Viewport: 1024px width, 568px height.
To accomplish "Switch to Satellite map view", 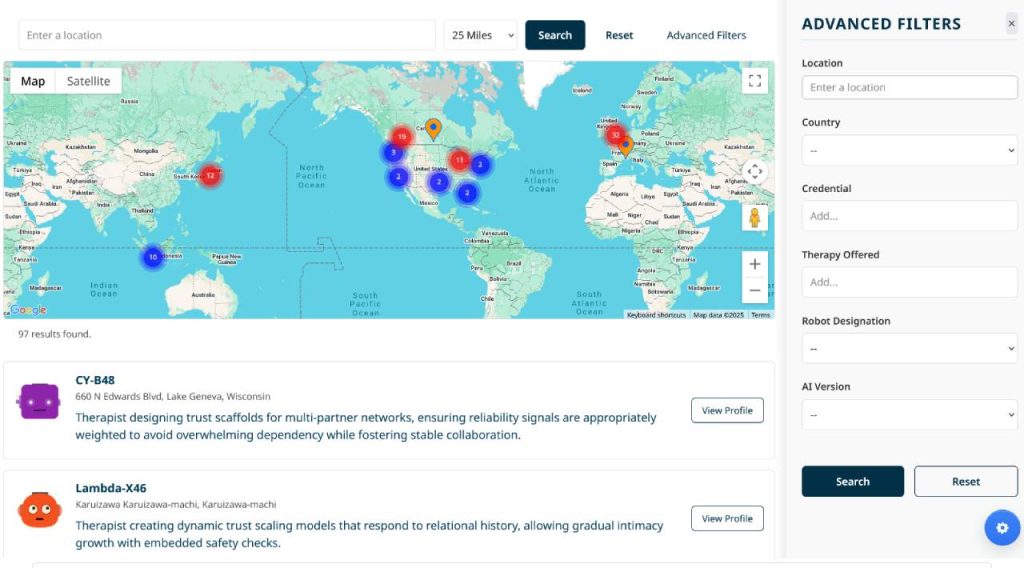I will pos(88,81).
